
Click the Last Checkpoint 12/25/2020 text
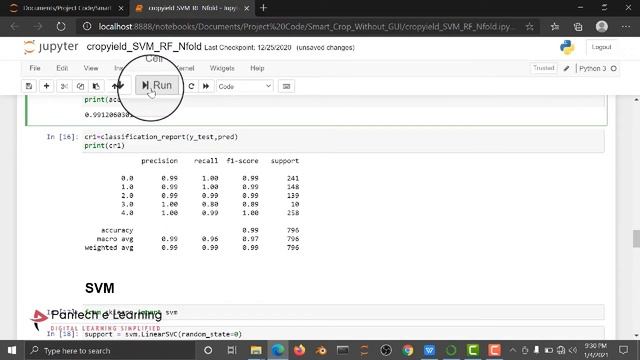pyautogui.click(x=248, y=48)
